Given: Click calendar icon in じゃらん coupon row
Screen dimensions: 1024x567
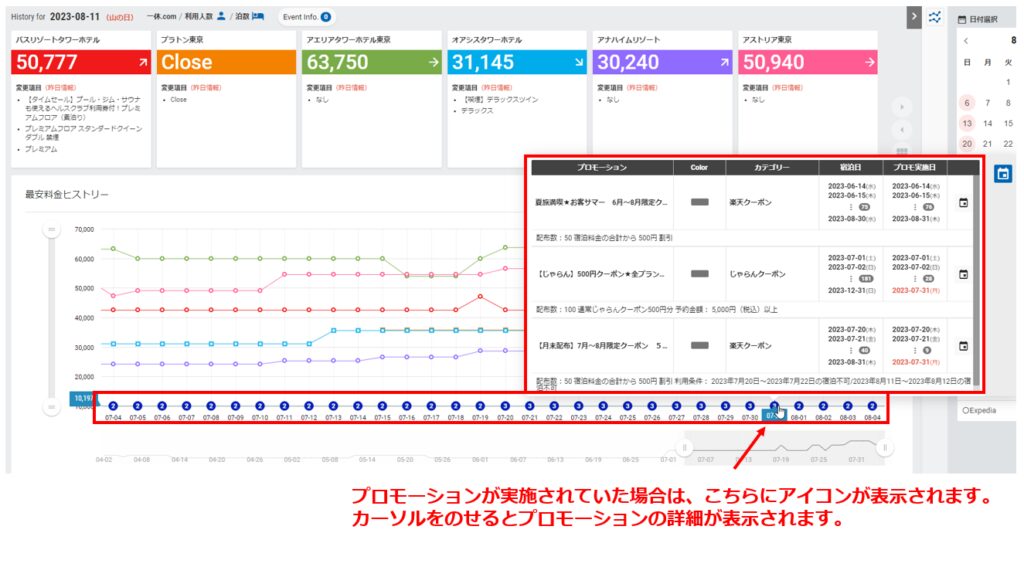Looking at the screenshot, I should pyautogui.click(x=963, y=274).
